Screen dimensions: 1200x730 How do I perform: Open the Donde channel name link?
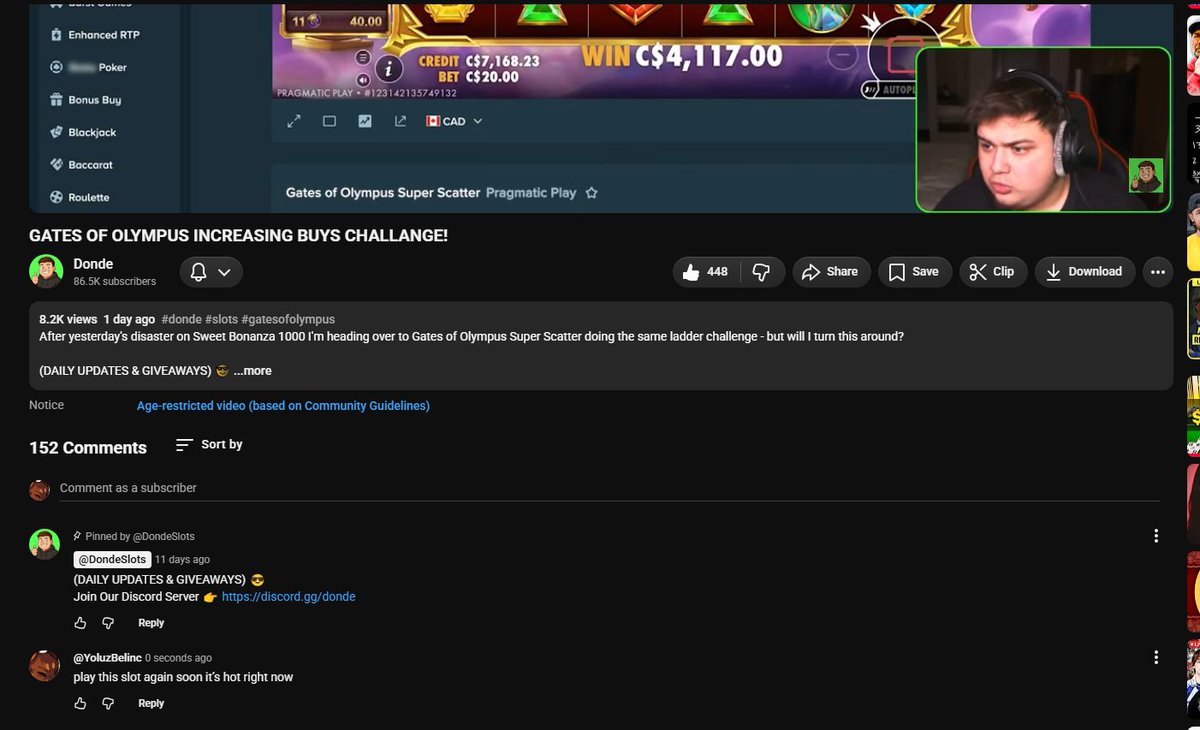(x=93, y=264)
